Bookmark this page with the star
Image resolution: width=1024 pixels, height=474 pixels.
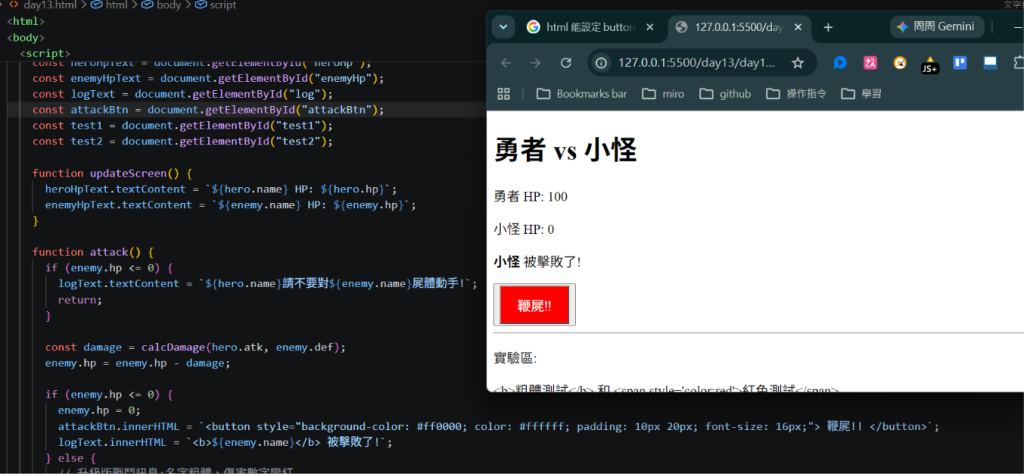pyautogui.click(x=797, y=63)
